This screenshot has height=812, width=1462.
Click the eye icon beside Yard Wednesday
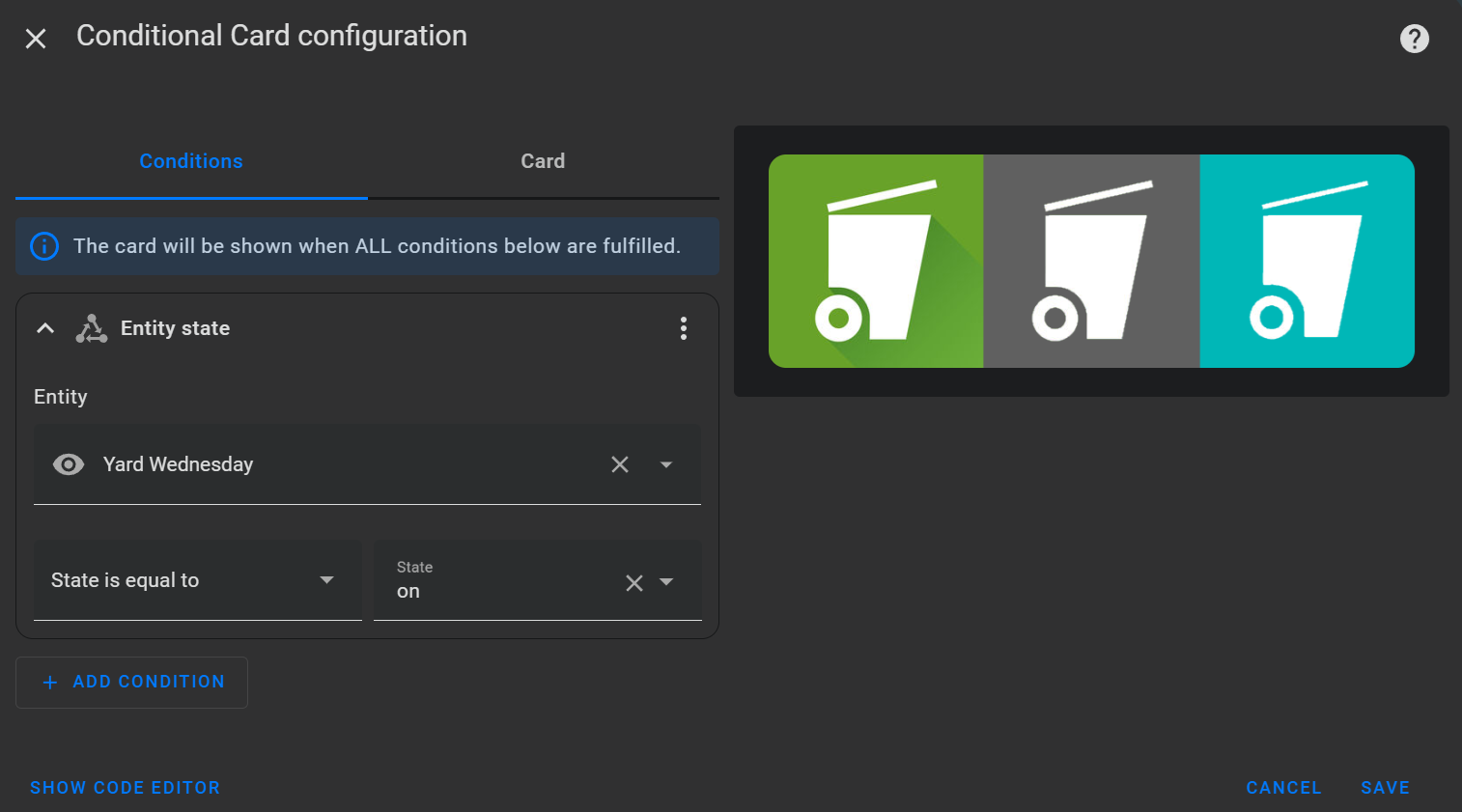pos(69,464)
